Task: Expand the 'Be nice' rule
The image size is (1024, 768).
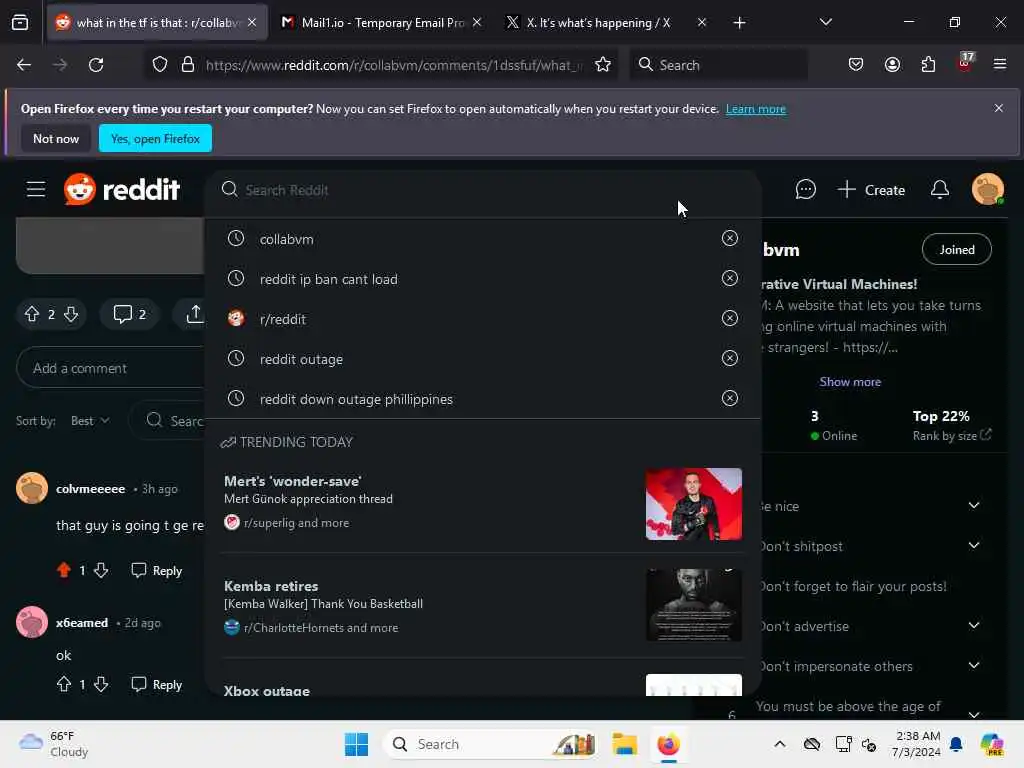Action: point(973,505)
